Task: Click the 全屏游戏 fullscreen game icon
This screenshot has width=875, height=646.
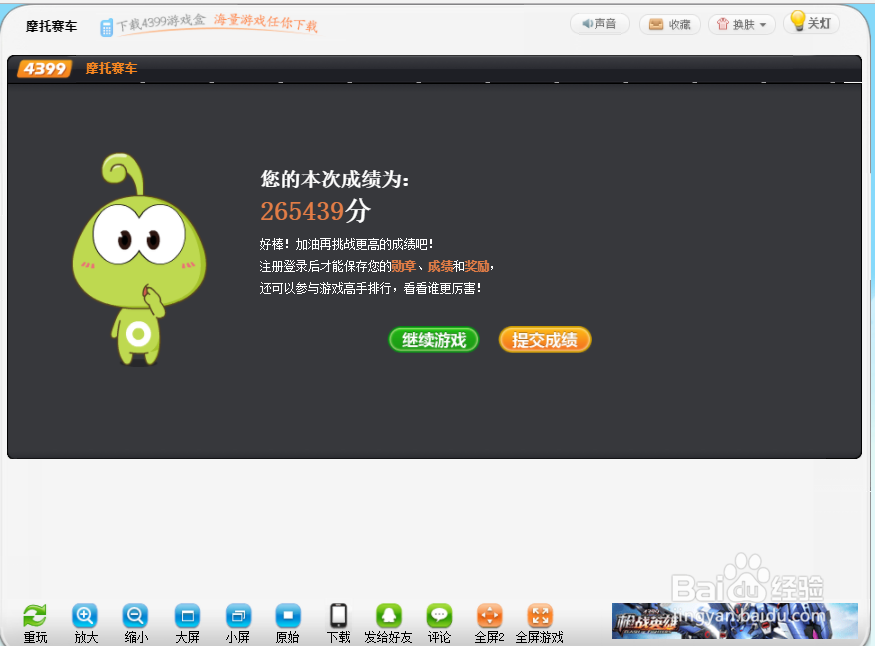Action: click(540, 616)
